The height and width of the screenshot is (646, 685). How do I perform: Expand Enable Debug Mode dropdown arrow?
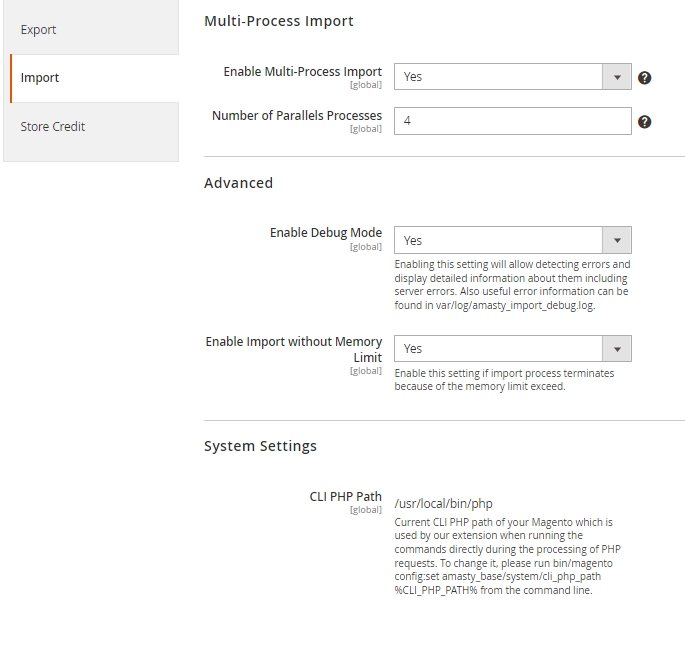tap(617, 240)
